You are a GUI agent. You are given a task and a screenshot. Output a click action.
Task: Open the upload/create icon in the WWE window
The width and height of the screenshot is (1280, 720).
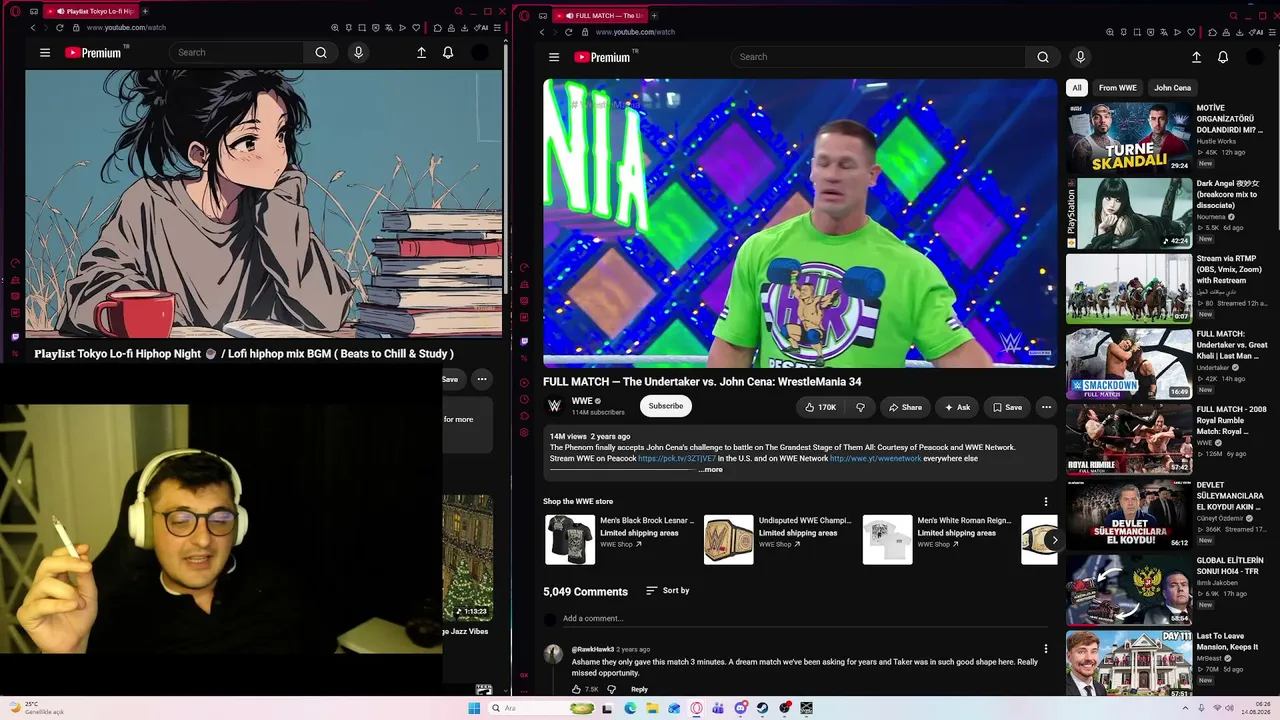(1196, 57)
